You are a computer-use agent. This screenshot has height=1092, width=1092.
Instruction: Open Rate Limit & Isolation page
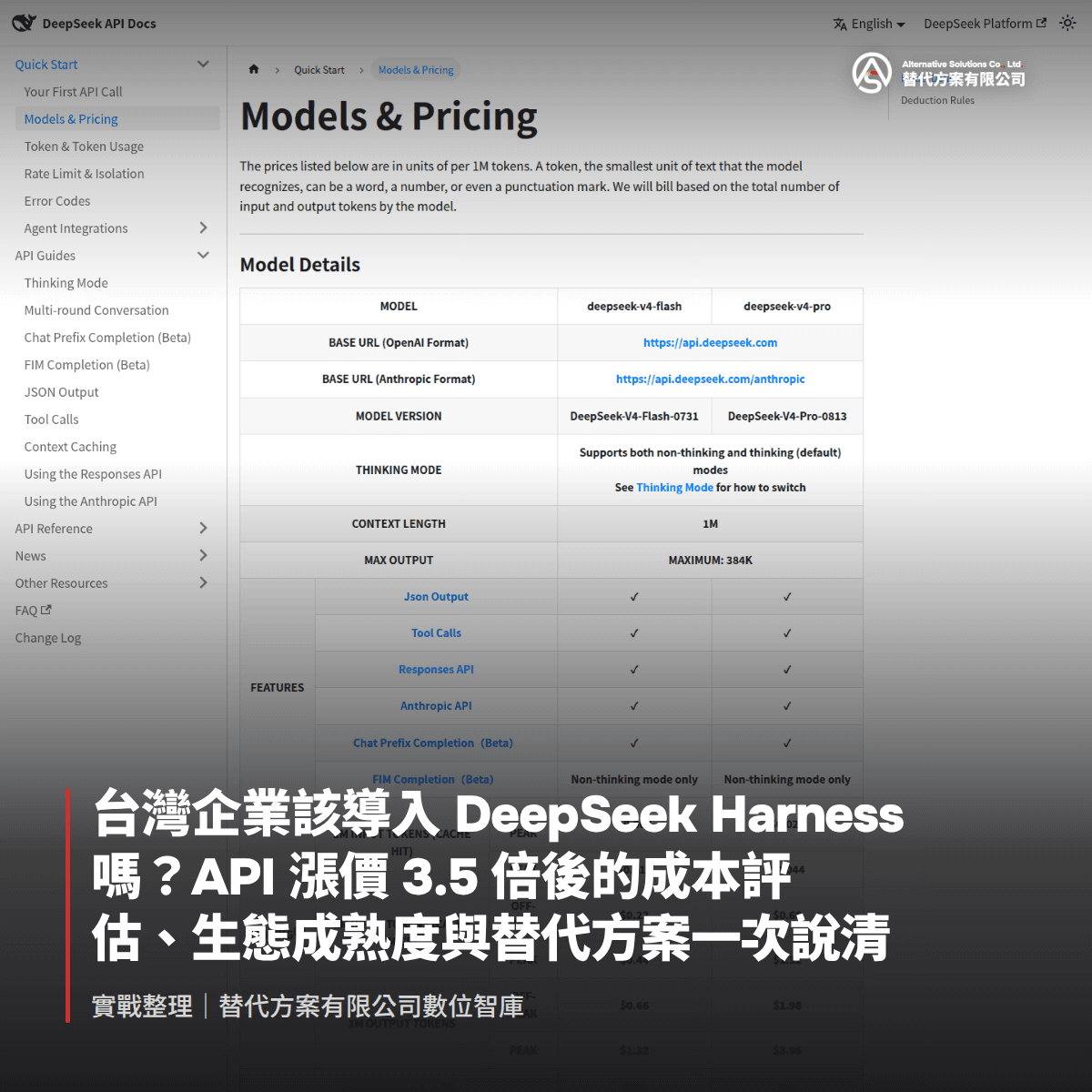click(84, 174)
